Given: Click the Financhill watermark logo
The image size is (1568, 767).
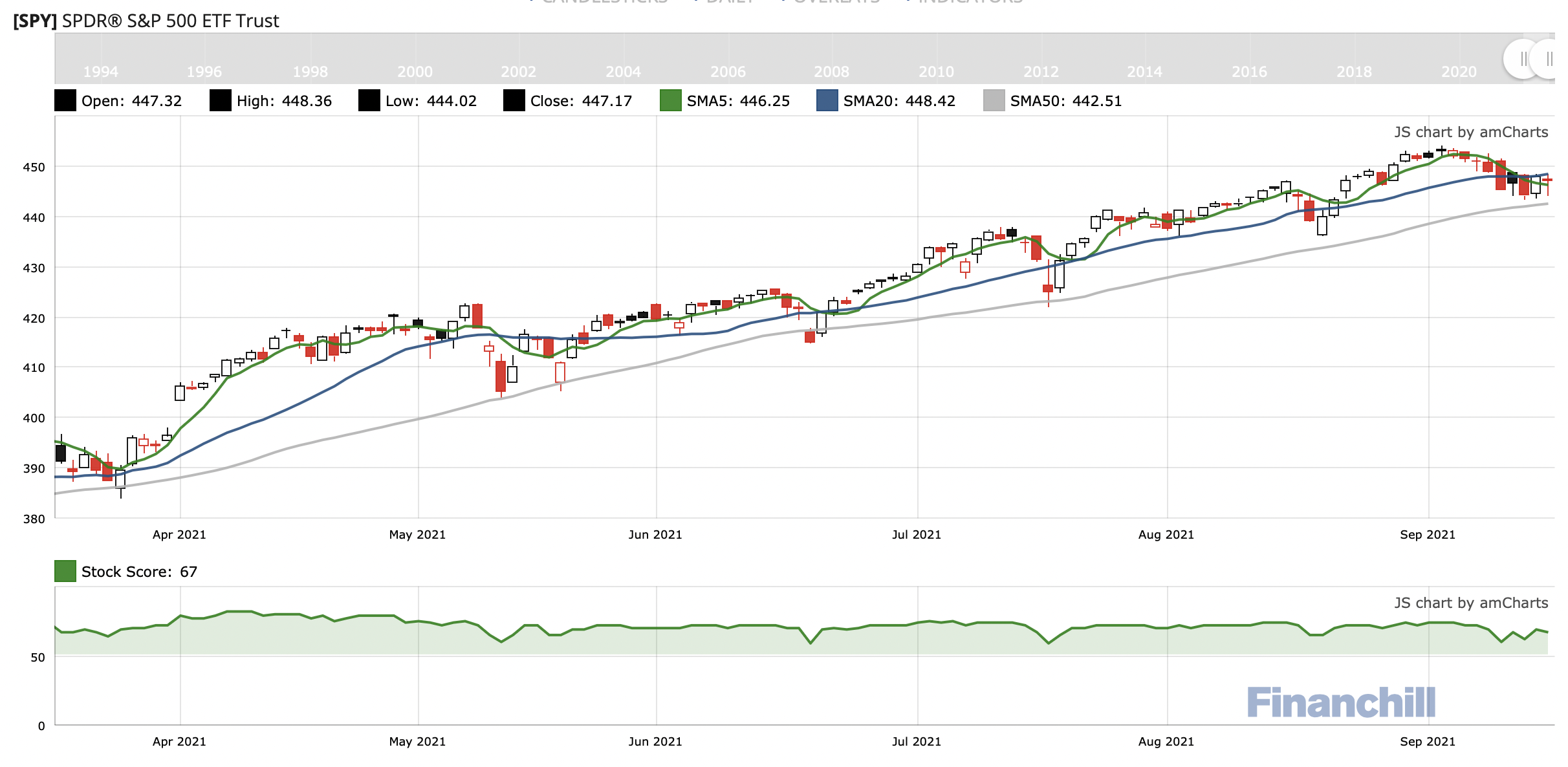Looking at the screenshot, I should coord(1340,703).
